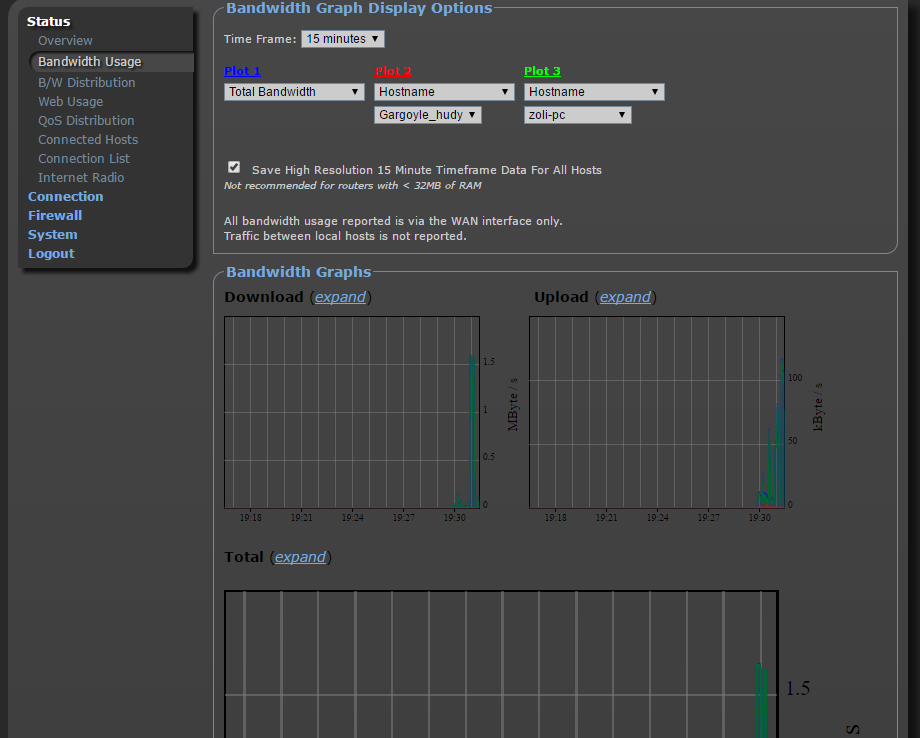Click the Upload bandwidth graph
Screen dimensions: 920x738
(x=657, y=412)
